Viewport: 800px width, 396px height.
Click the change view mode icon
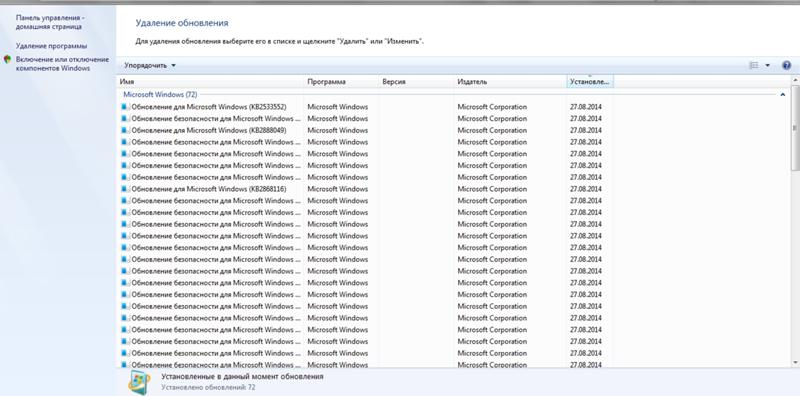coord(754,65)
